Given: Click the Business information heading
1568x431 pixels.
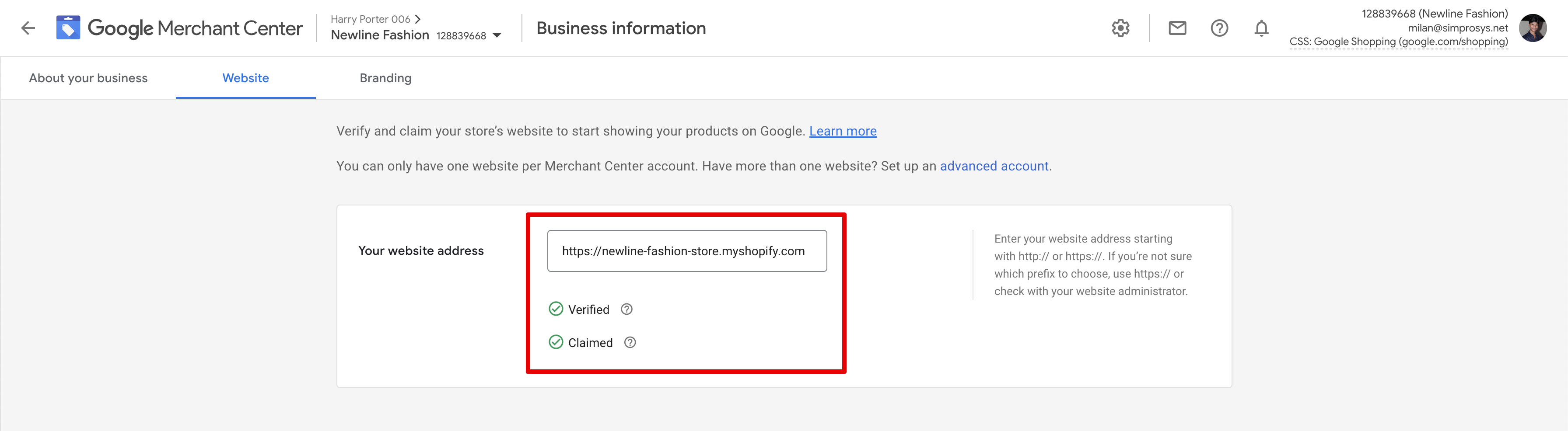Looking at the screenshot, I should pos(621,28).
